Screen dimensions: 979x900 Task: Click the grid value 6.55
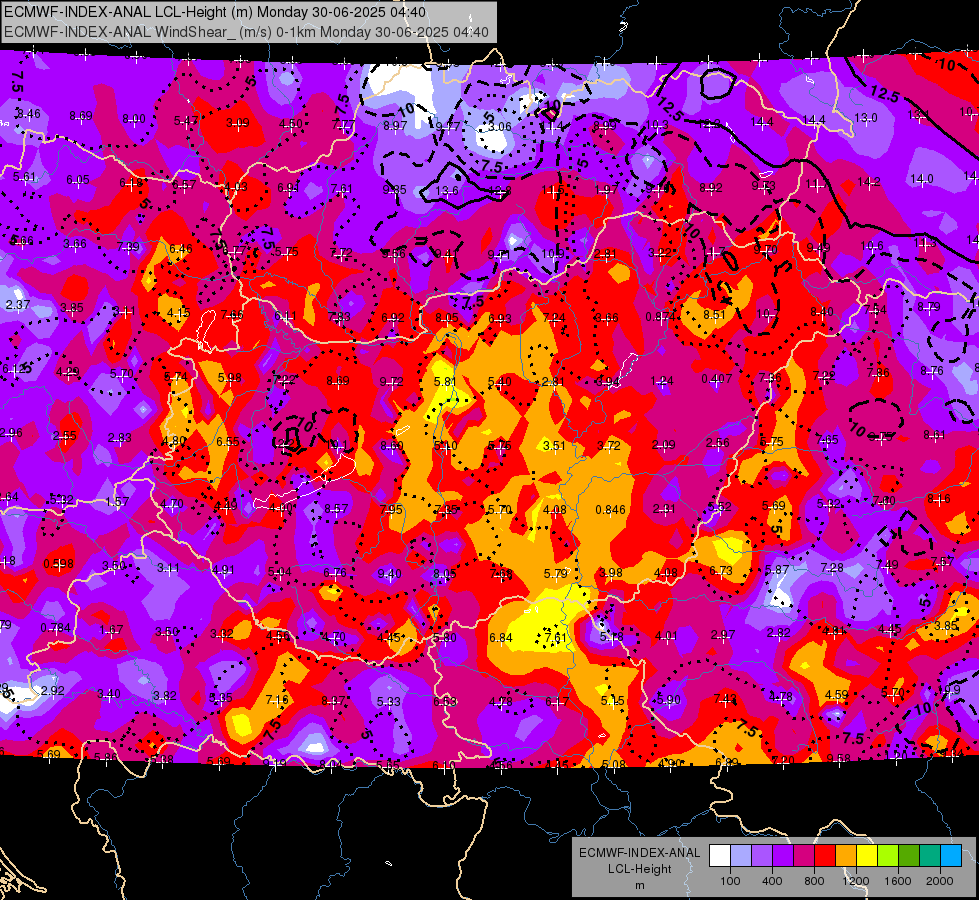[x=228, y=442]
